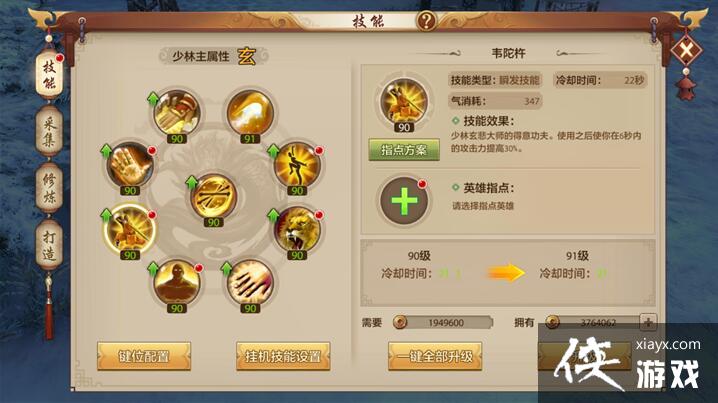The image size is (718, 403).
Task: Switch to the 打造 side tab
Action: coord(49,245)
